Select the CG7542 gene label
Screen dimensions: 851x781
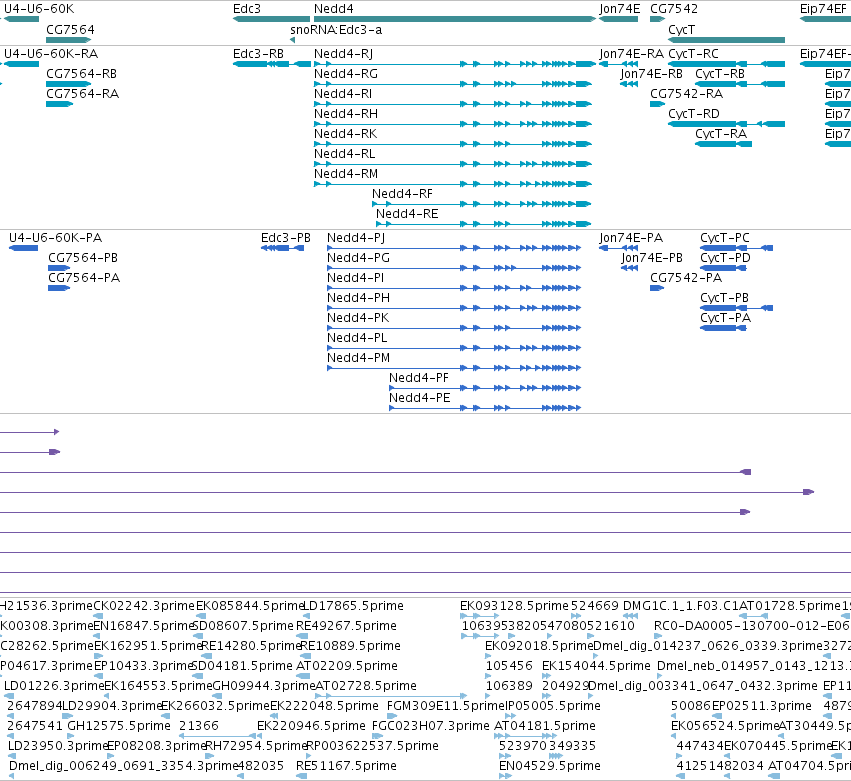[x=674, y=9]
